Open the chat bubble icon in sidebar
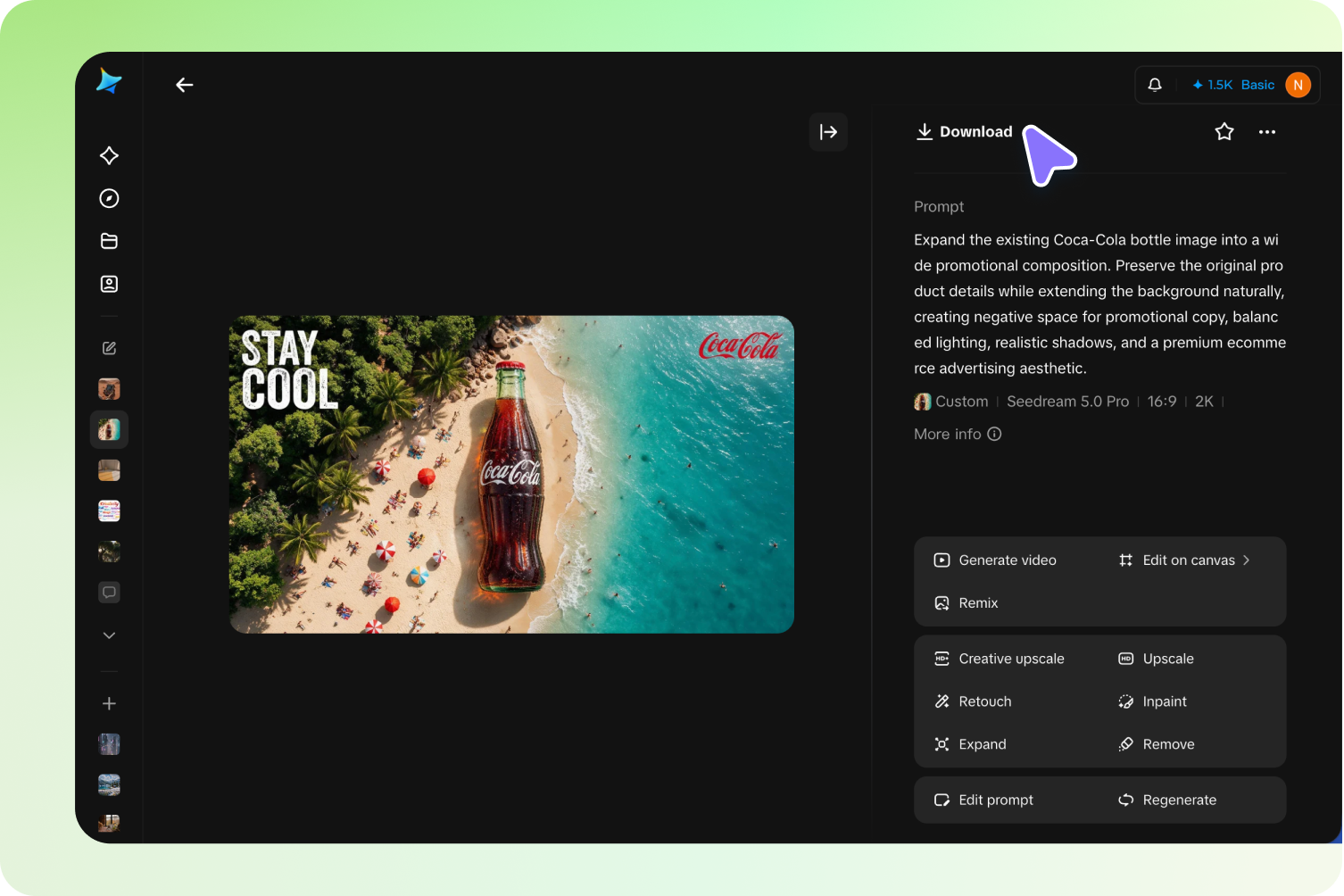 [x=109, y=593]
